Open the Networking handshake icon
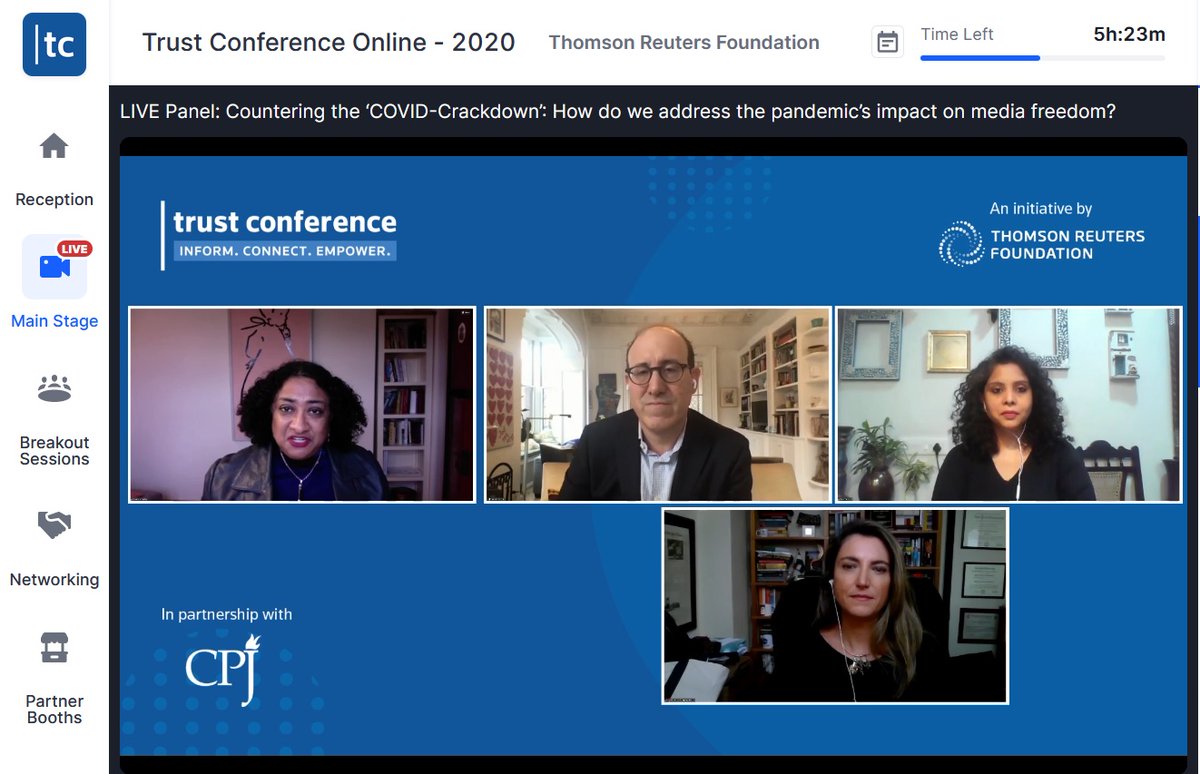Screen dimensions: 1200x774 pyautogui.click(x=54, y=525)
